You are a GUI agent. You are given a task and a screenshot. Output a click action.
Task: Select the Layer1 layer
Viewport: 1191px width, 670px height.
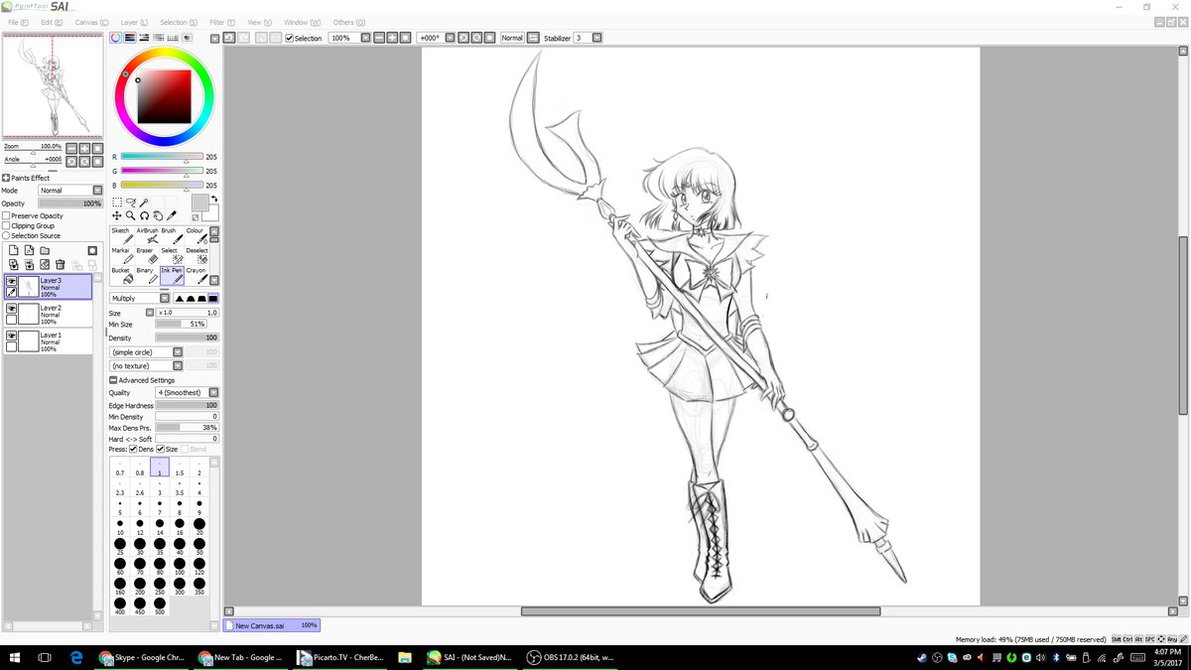(49, 341)
